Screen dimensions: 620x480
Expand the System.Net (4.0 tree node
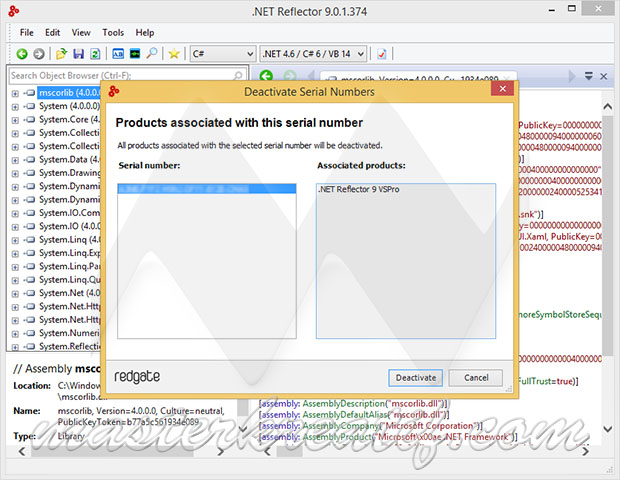pos(15,294)
